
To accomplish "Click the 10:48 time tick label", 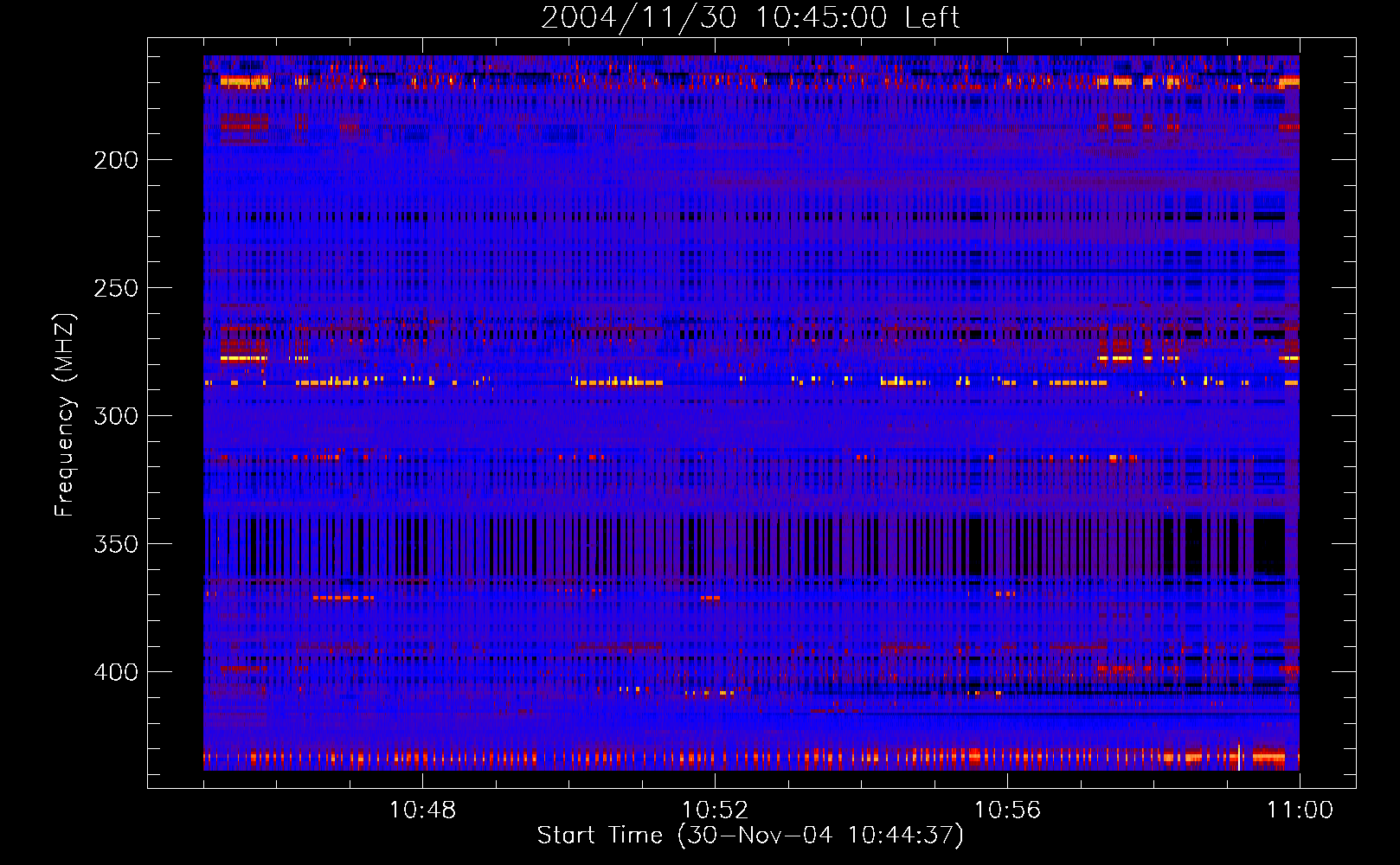I will coord(422,811).
